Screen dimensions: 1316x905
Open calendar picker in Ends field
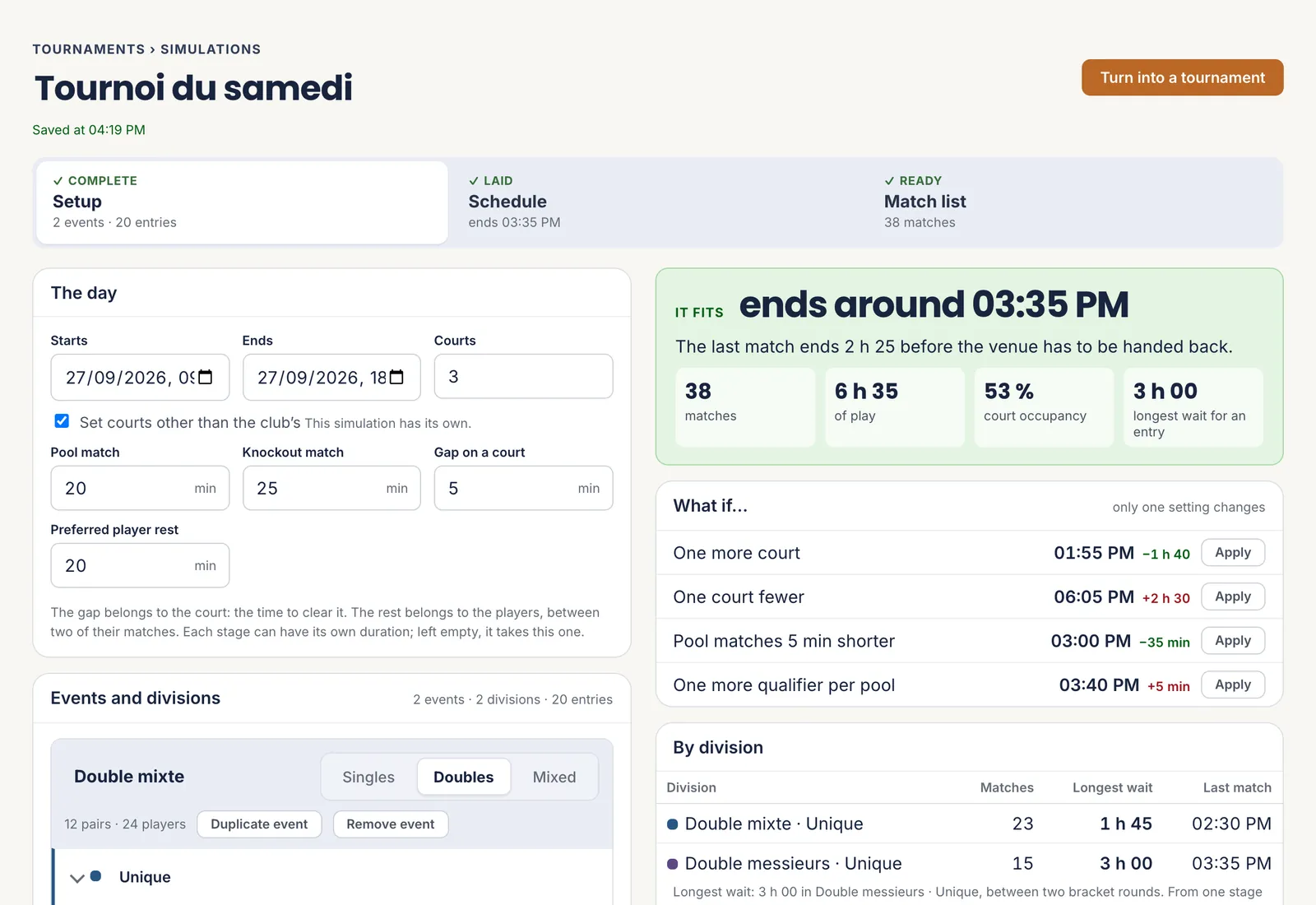point(396,377)
